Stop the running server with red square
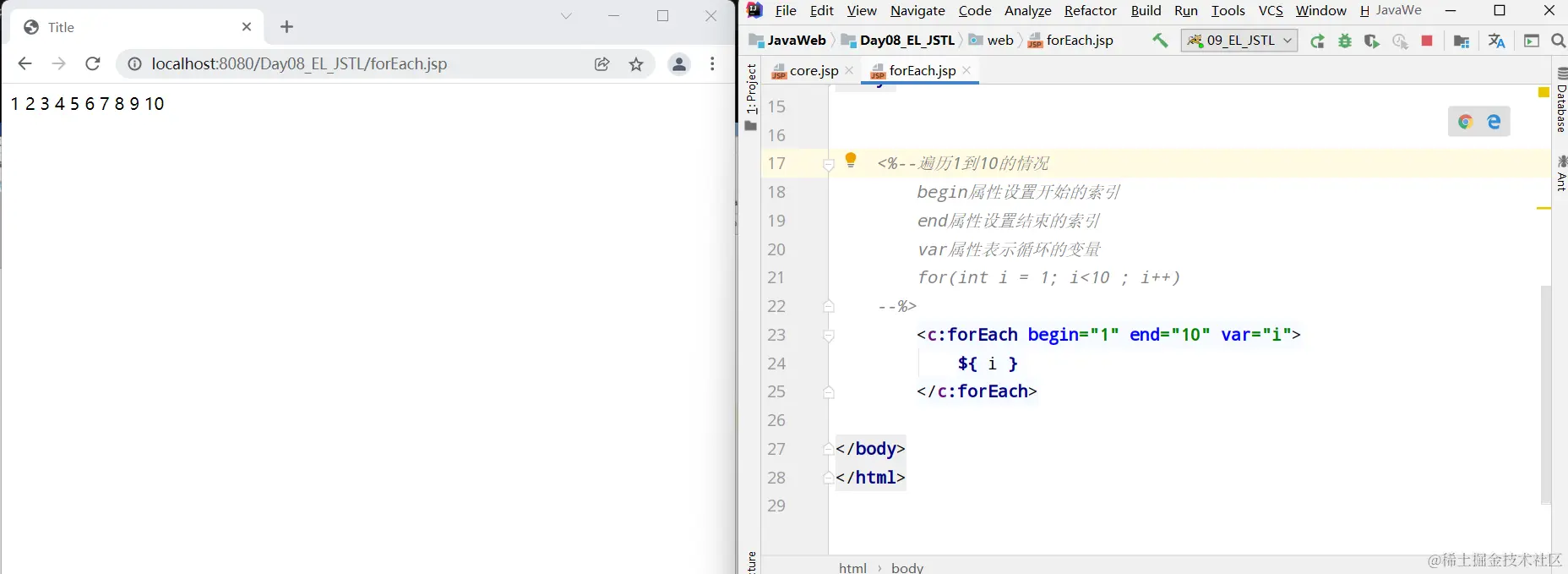 [1427, 41]
